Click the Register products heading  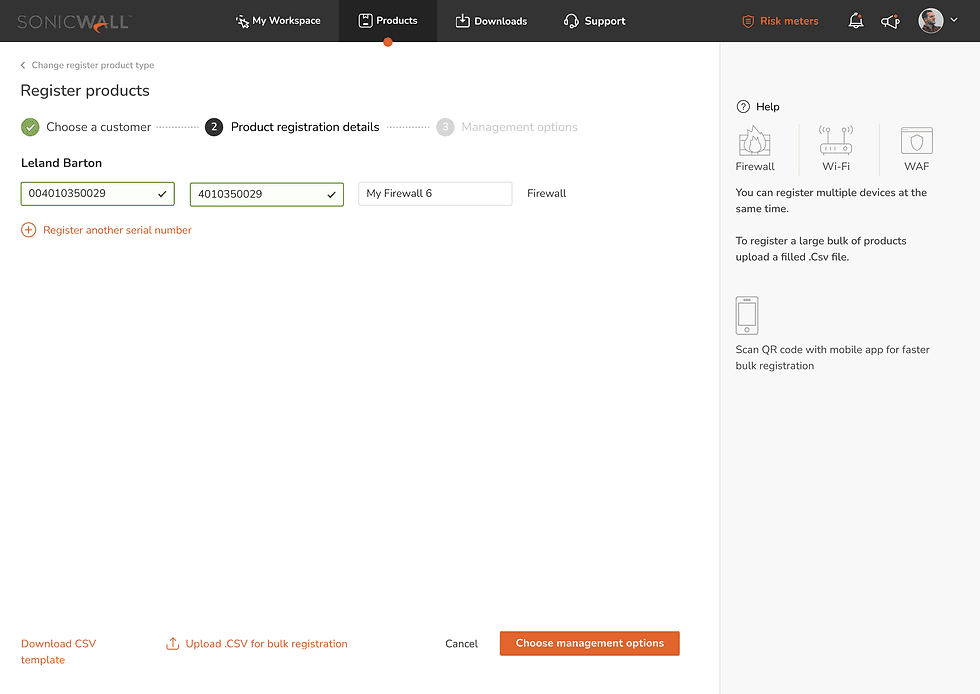pyautogui.click(x=85, y=91)
